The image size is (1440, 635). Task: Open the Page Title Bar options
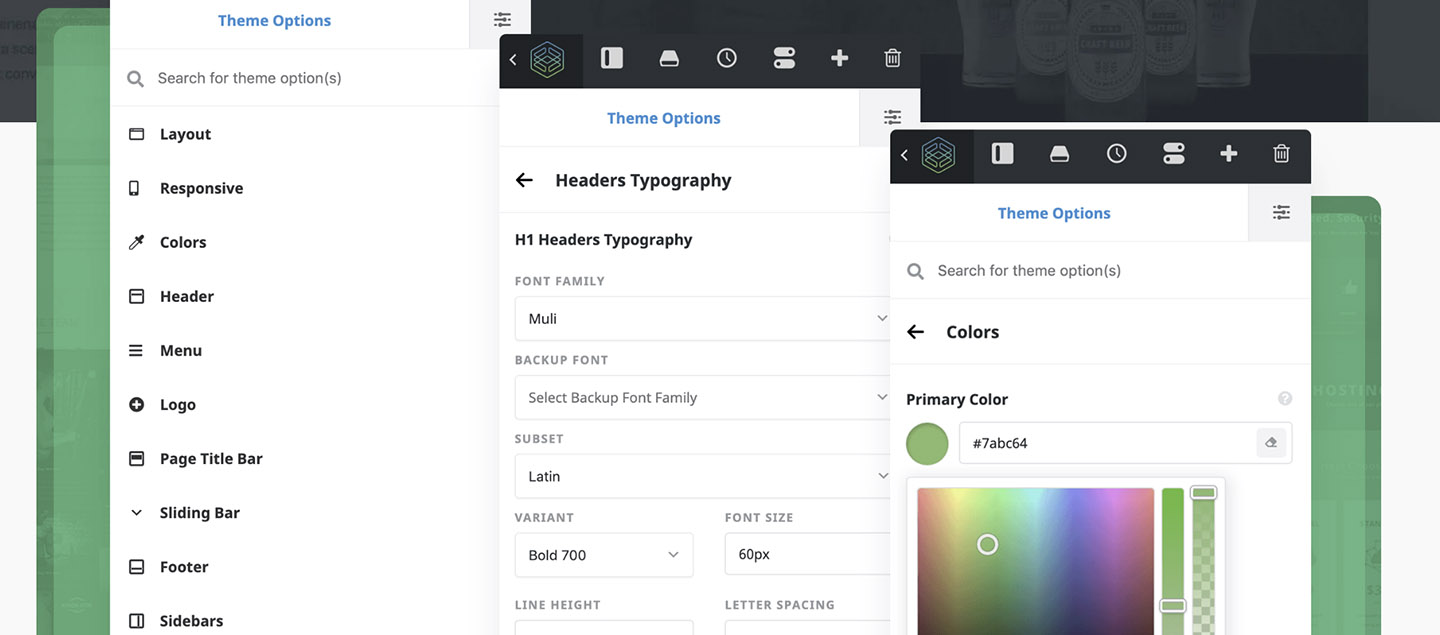(x=210, y=459)
